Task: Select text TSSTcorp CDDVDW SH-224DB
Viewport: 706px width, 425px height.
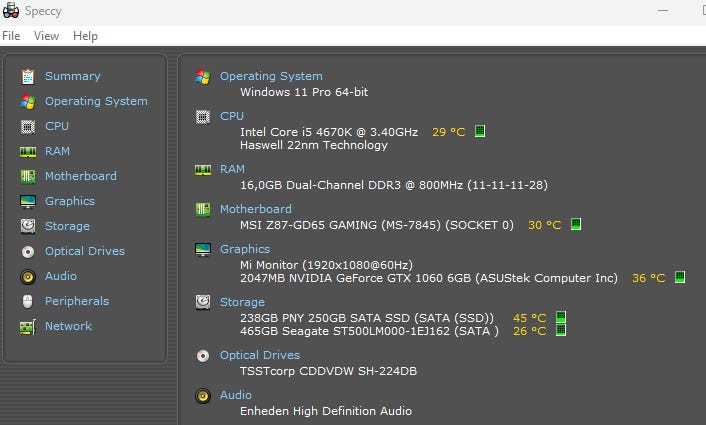Action: (329, 371)
